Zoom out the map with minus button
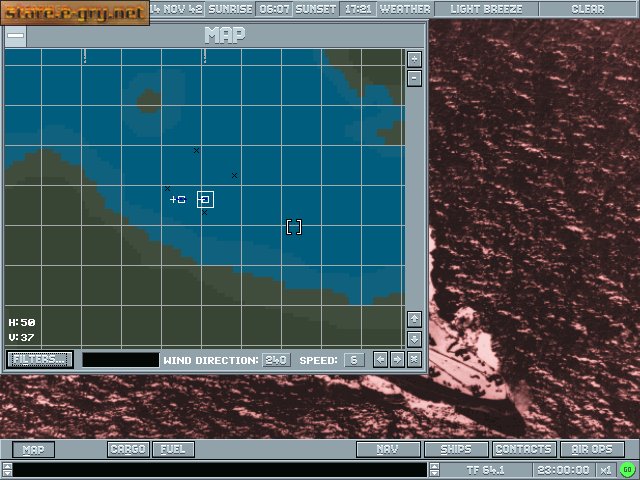 414,78
